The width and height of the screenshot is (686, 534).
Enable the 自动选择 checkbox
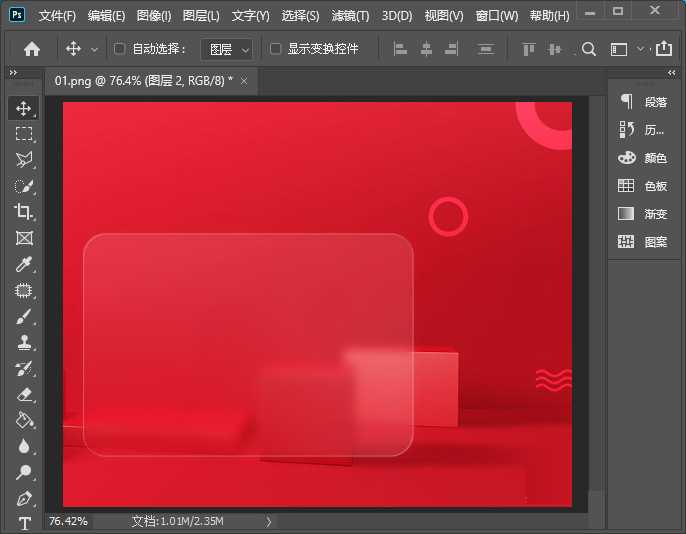click(x=120, y=49)
